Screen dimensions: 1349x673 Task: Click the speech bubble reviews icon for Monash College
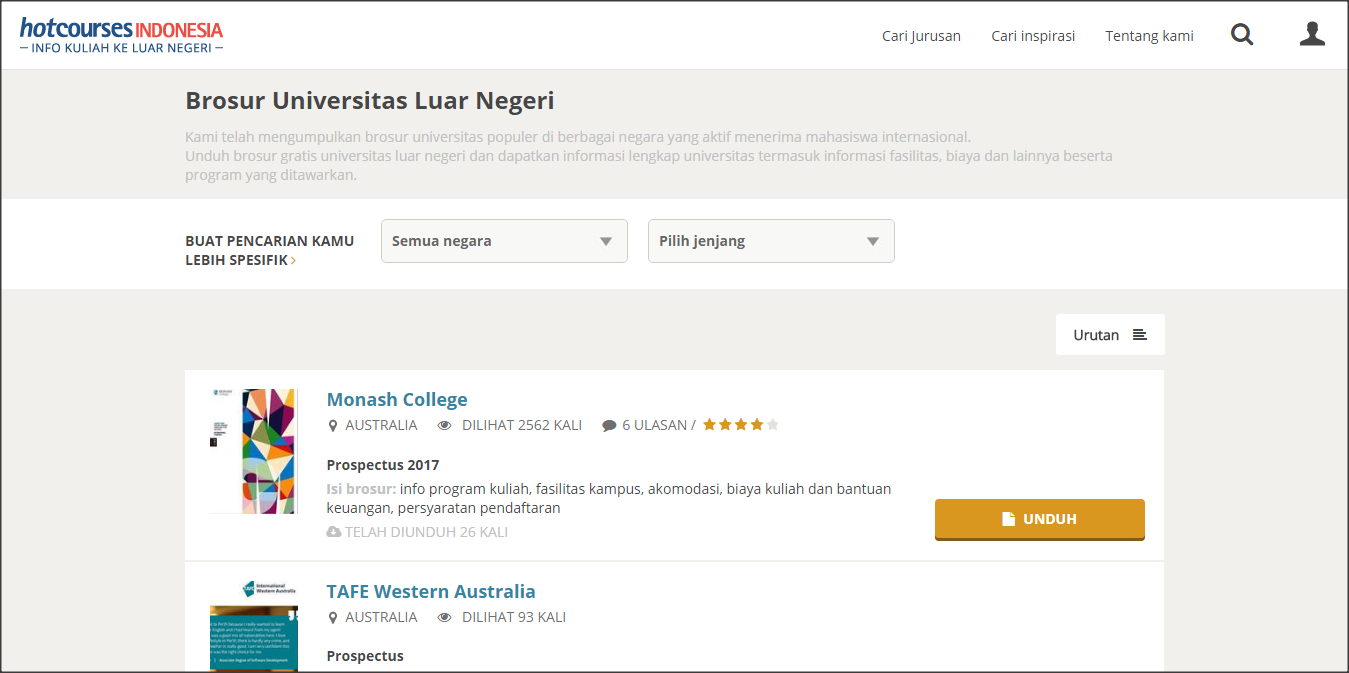coord(609,426)
